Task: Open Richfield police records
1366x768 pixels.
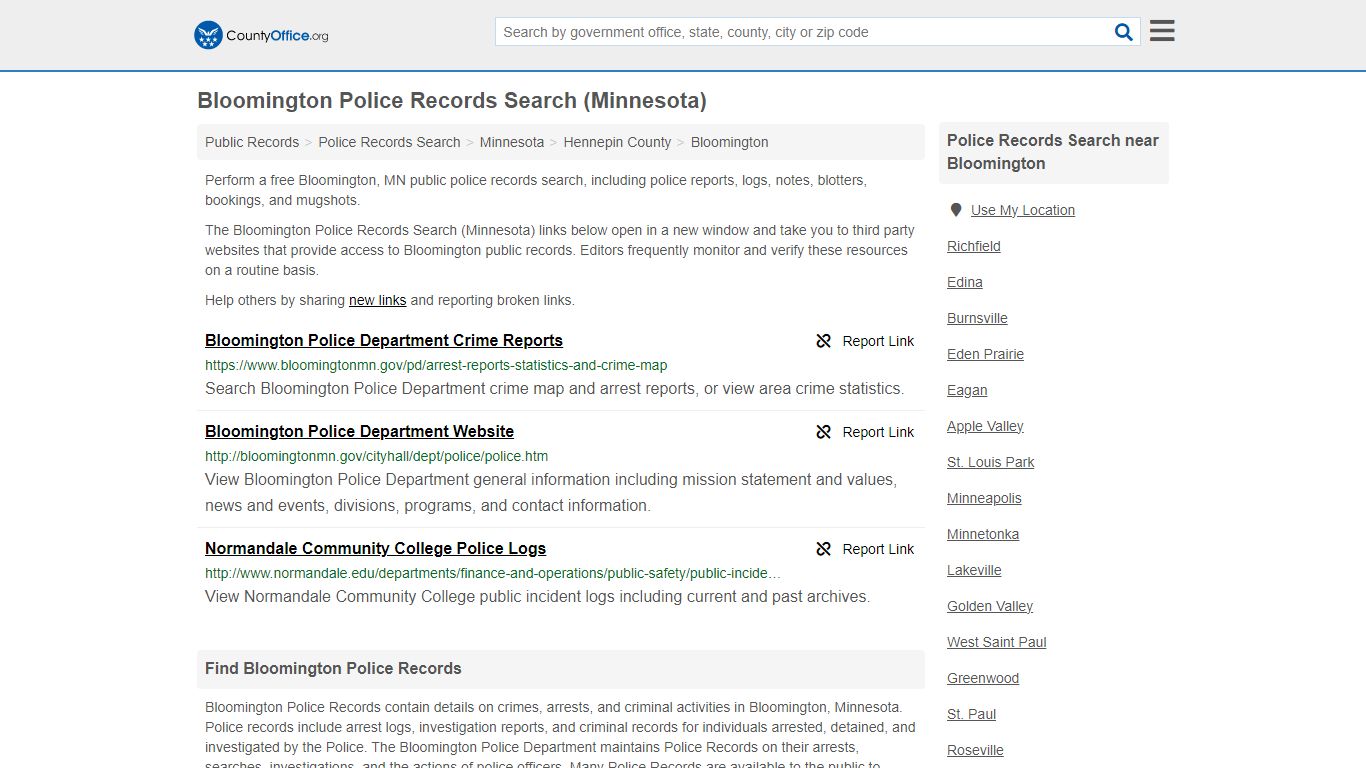Action: [974, 246]
